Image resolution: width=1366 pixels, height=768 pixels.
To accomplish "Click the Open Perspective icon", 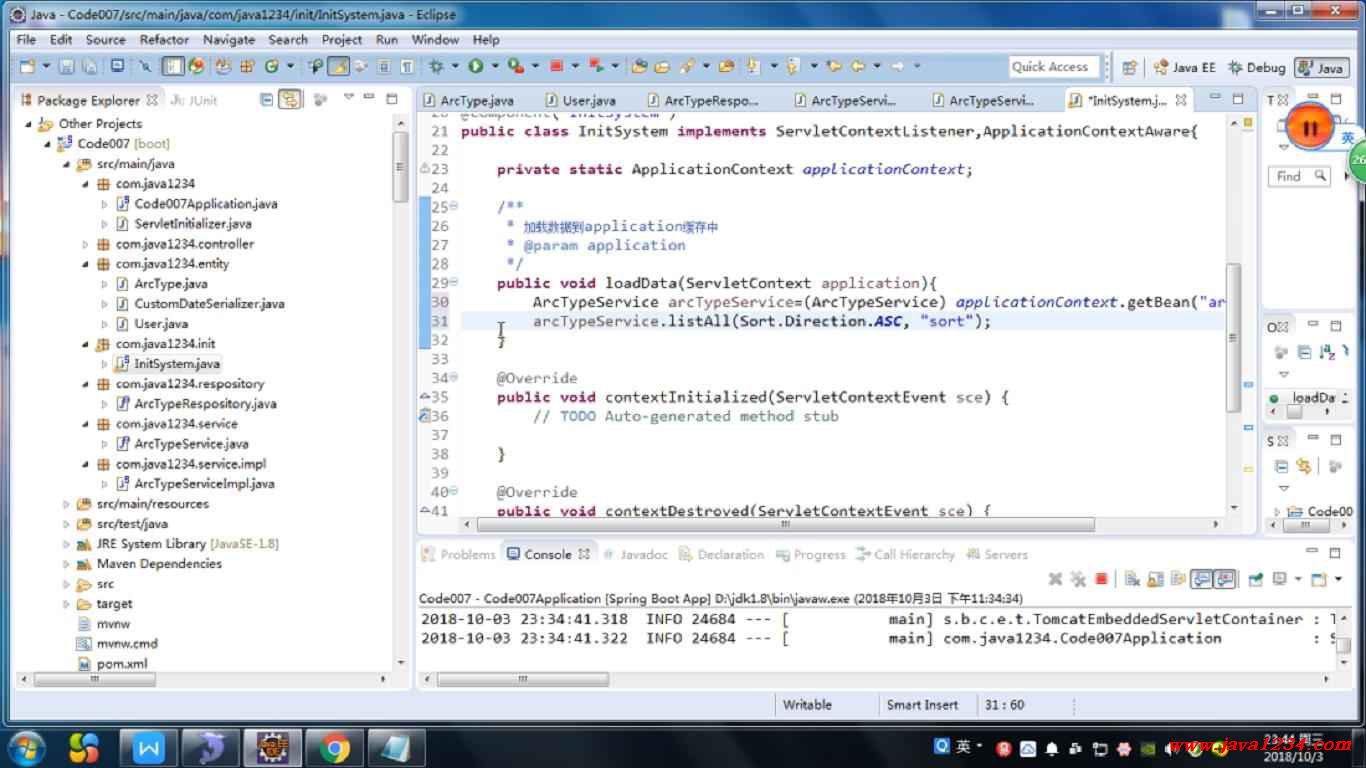I will point(1129,67).
